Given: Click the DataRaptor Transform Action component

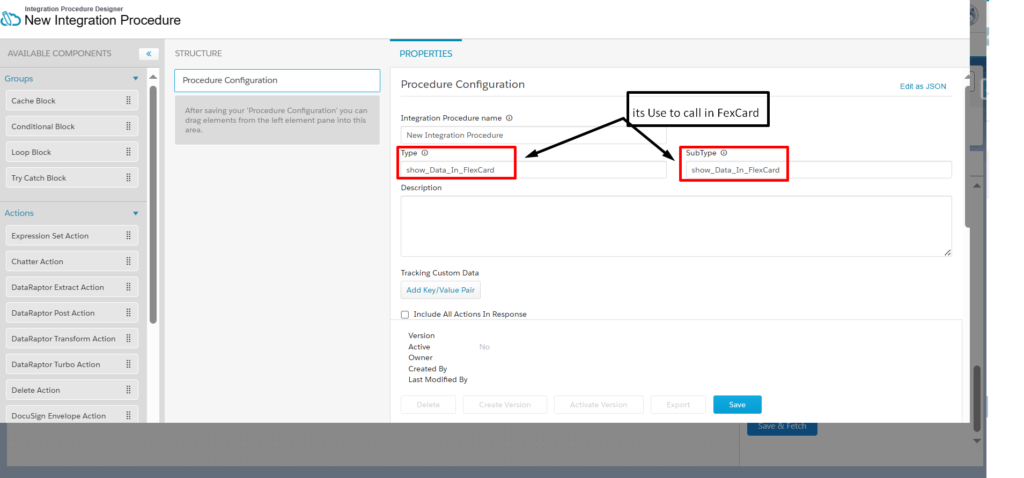Looking at the screenshot, I should [72, 338].
